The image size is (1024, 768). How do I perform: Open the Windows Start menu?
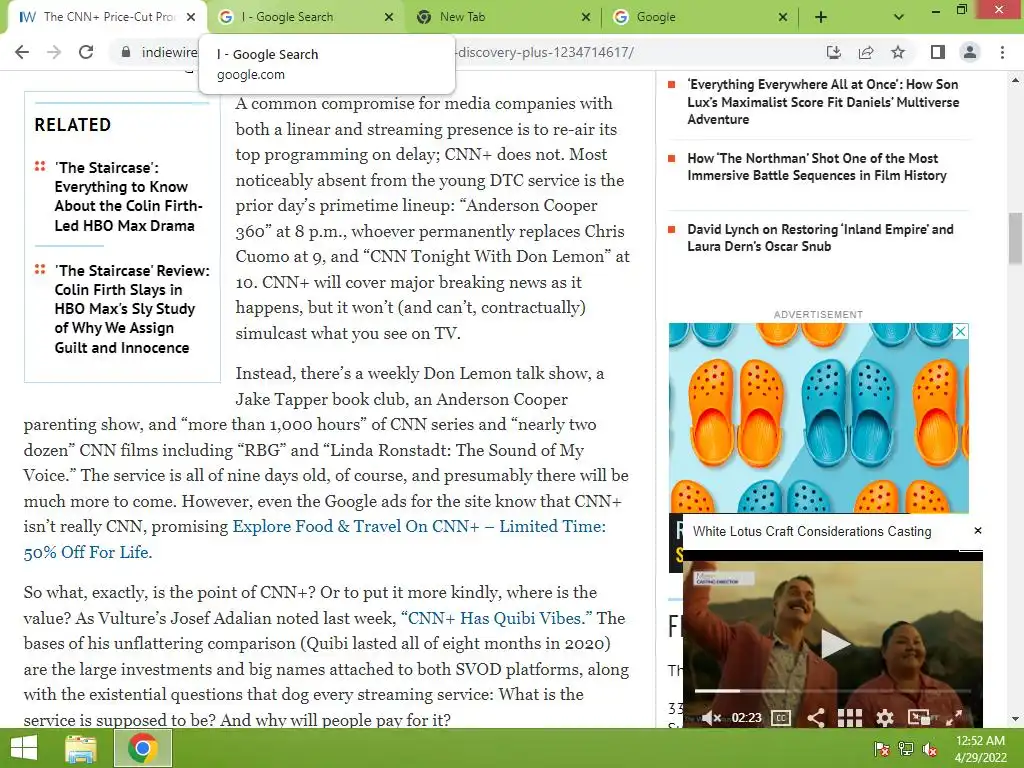click(24, 748)
